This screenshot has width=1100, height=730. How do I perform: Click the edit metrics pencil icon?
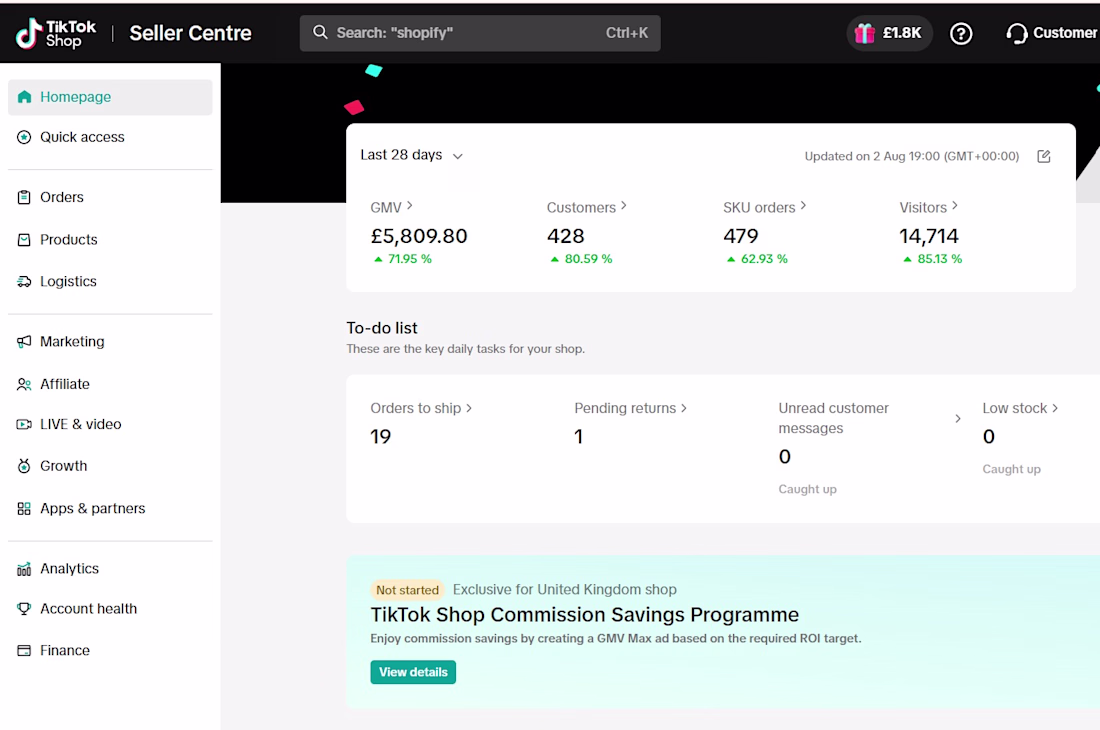point(1044,156)
